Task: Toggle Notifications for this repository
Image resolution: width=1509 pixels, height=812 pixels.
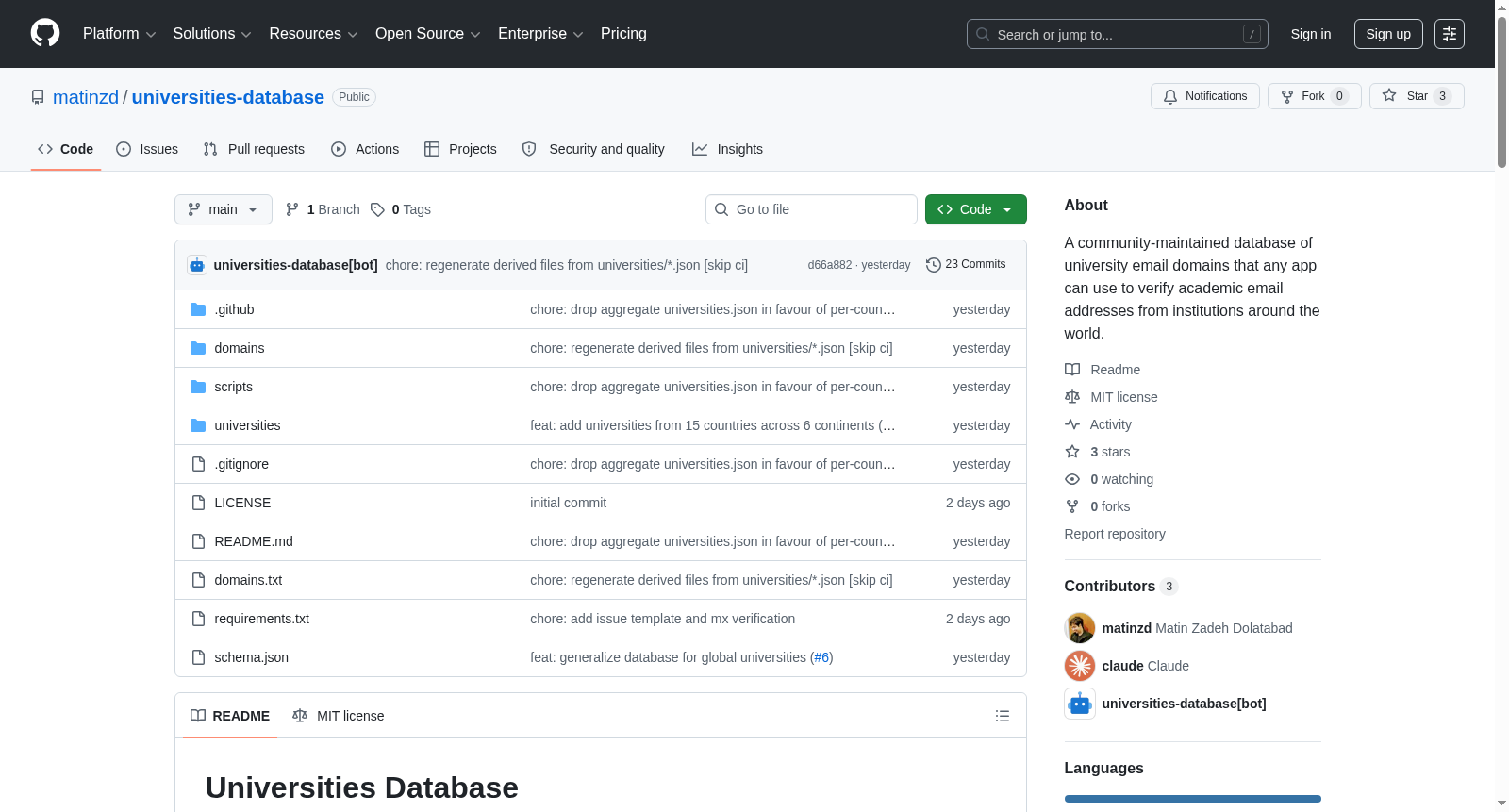Action: tap(1205, 96)
